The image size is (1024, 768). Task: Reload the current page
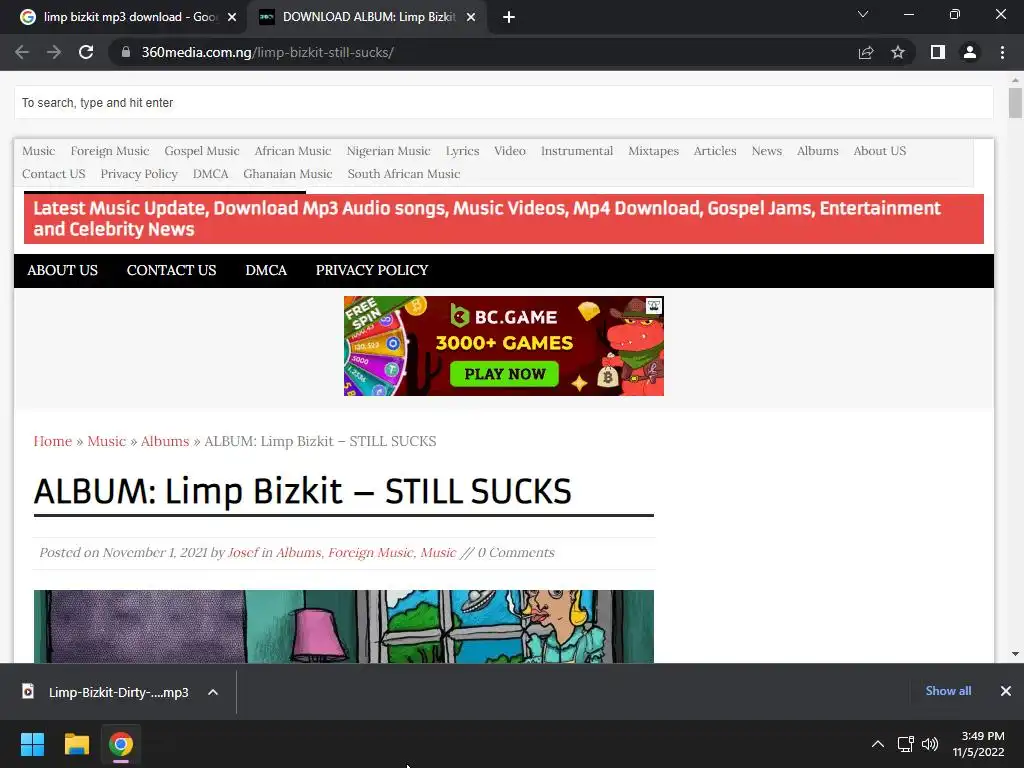[x=86, y=52]
